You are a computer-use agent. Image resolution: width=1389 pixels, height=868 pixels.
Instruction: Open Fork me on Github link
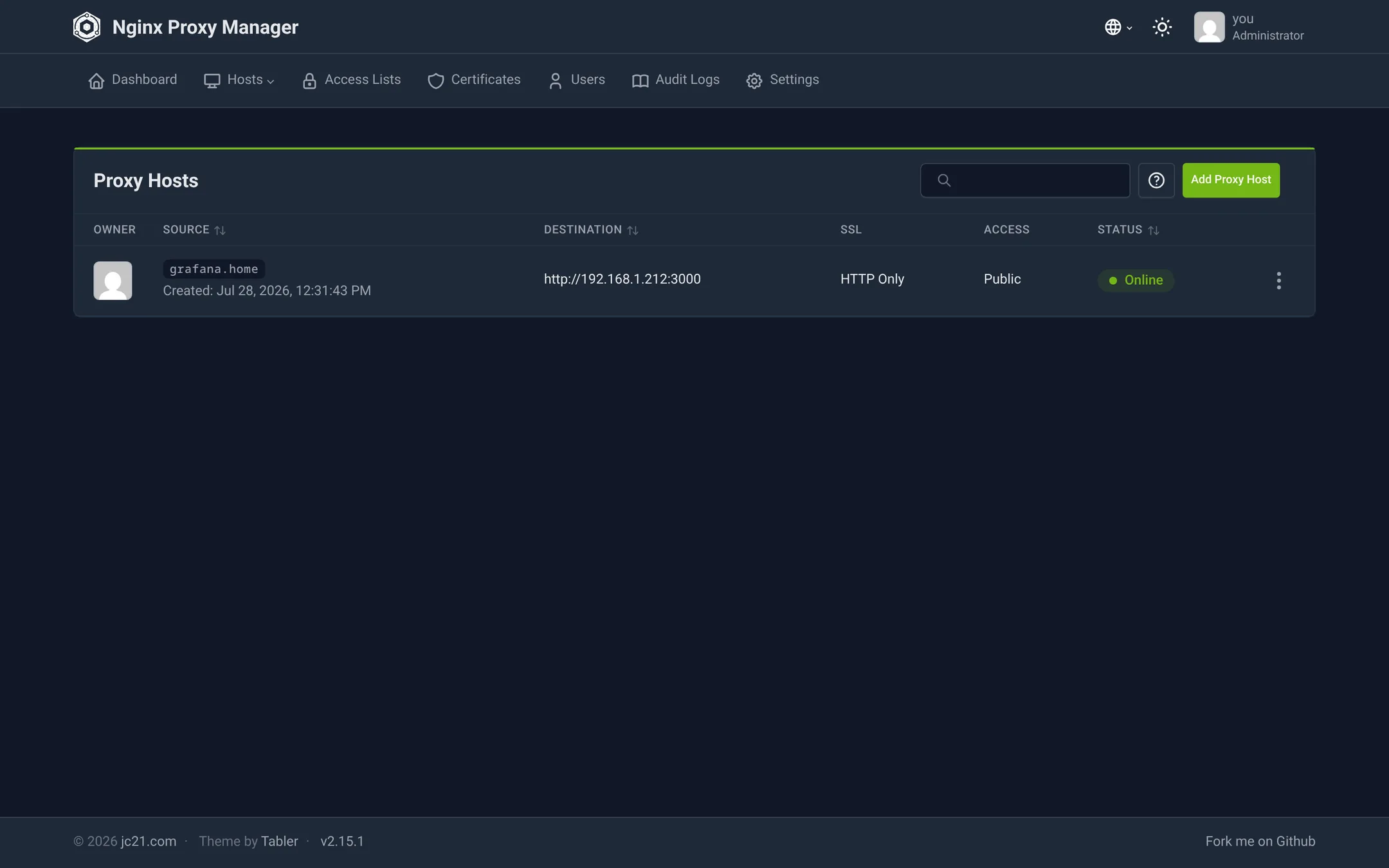tap(1260, 841)
